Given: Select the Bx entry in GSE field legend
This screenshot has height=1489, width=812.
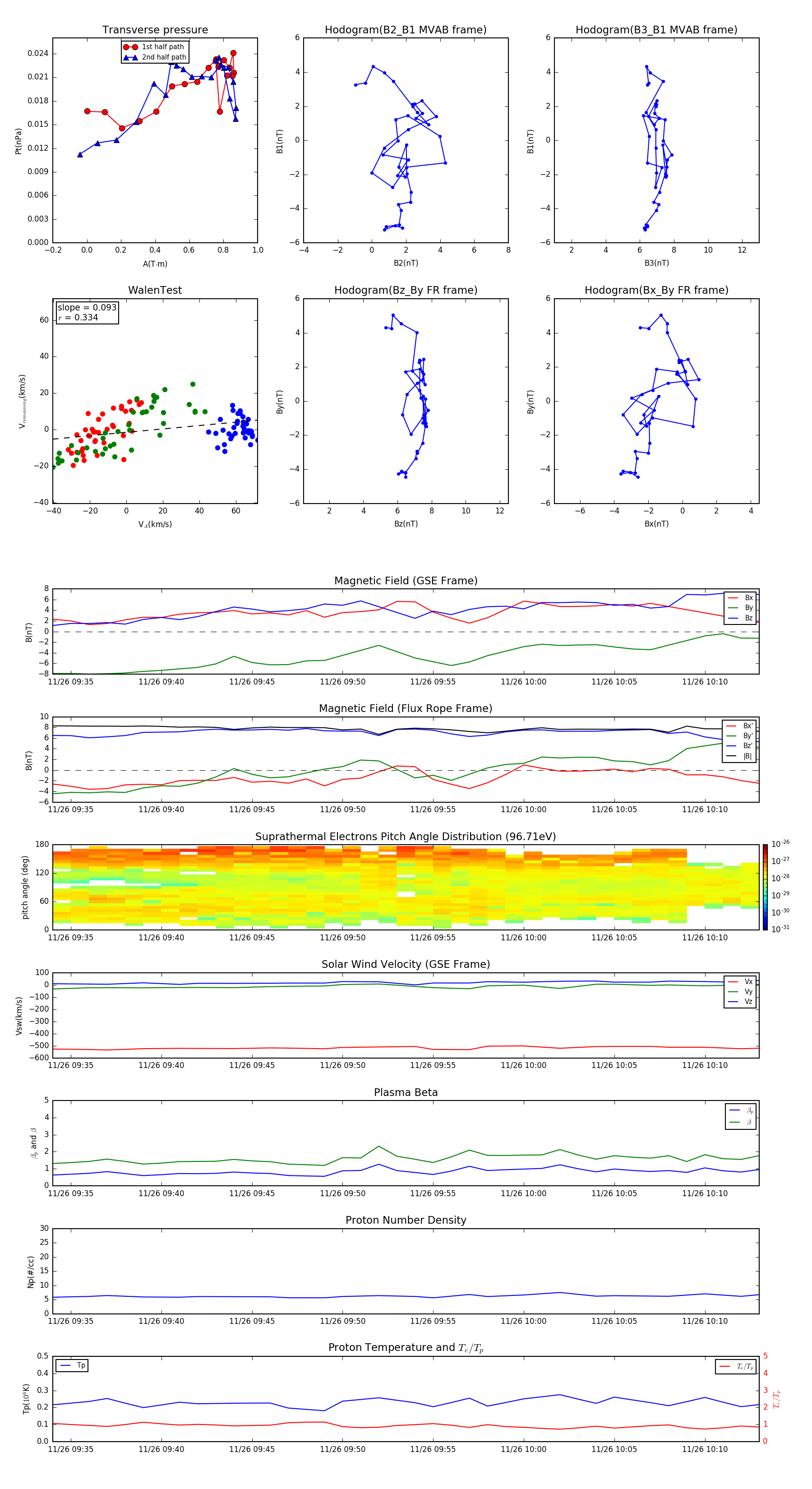Looking at the screenshot, I should (x=740, y=598).
